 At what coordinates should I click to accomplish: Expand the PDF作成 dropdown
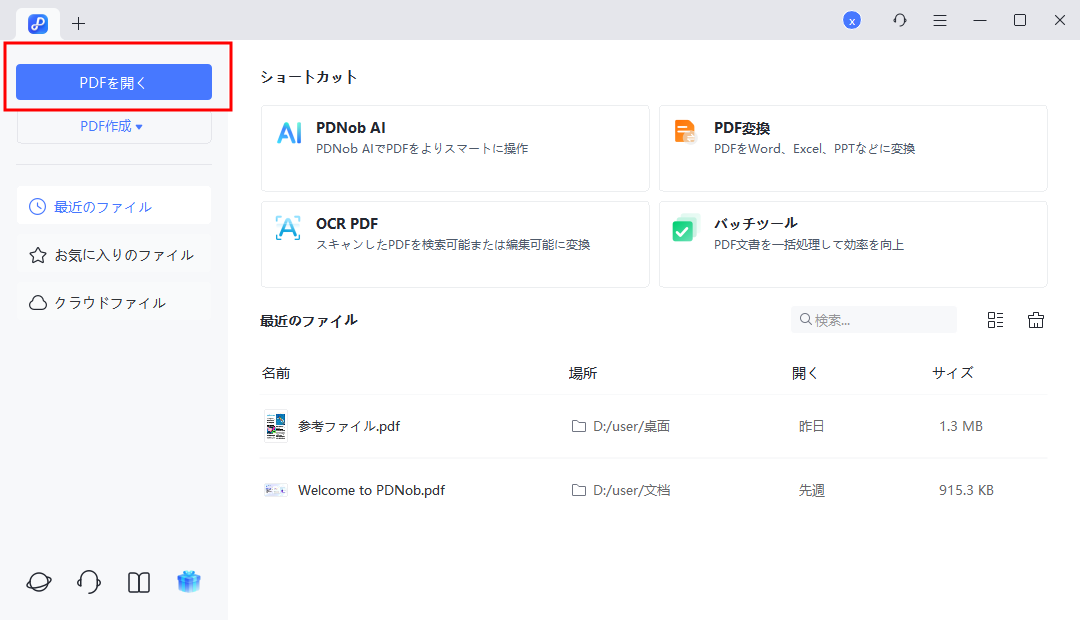pyautogui.click(x=113, y=125)
